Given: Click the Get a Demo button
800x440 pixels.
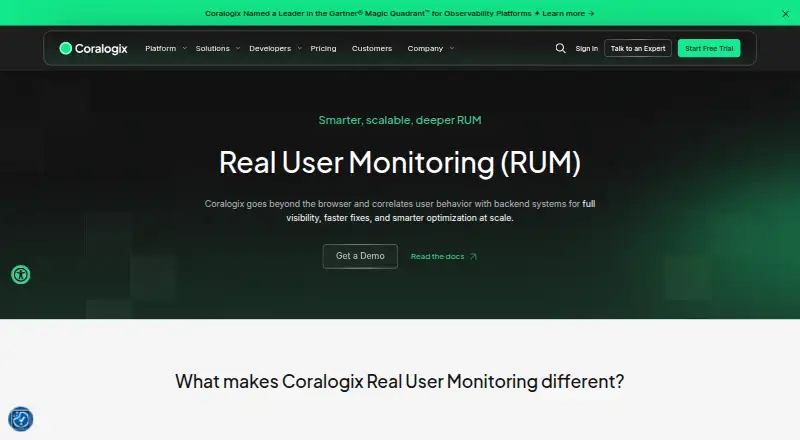Looking at the screenshot, I should click(360, 256).
